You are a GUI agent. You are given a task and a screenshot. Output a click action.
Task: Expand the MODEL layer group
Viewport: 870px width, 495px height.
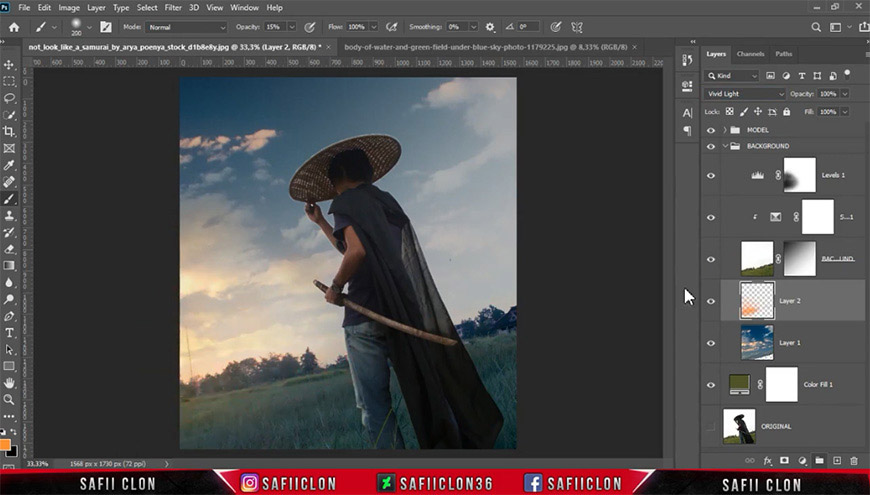[x=725, y=130]
